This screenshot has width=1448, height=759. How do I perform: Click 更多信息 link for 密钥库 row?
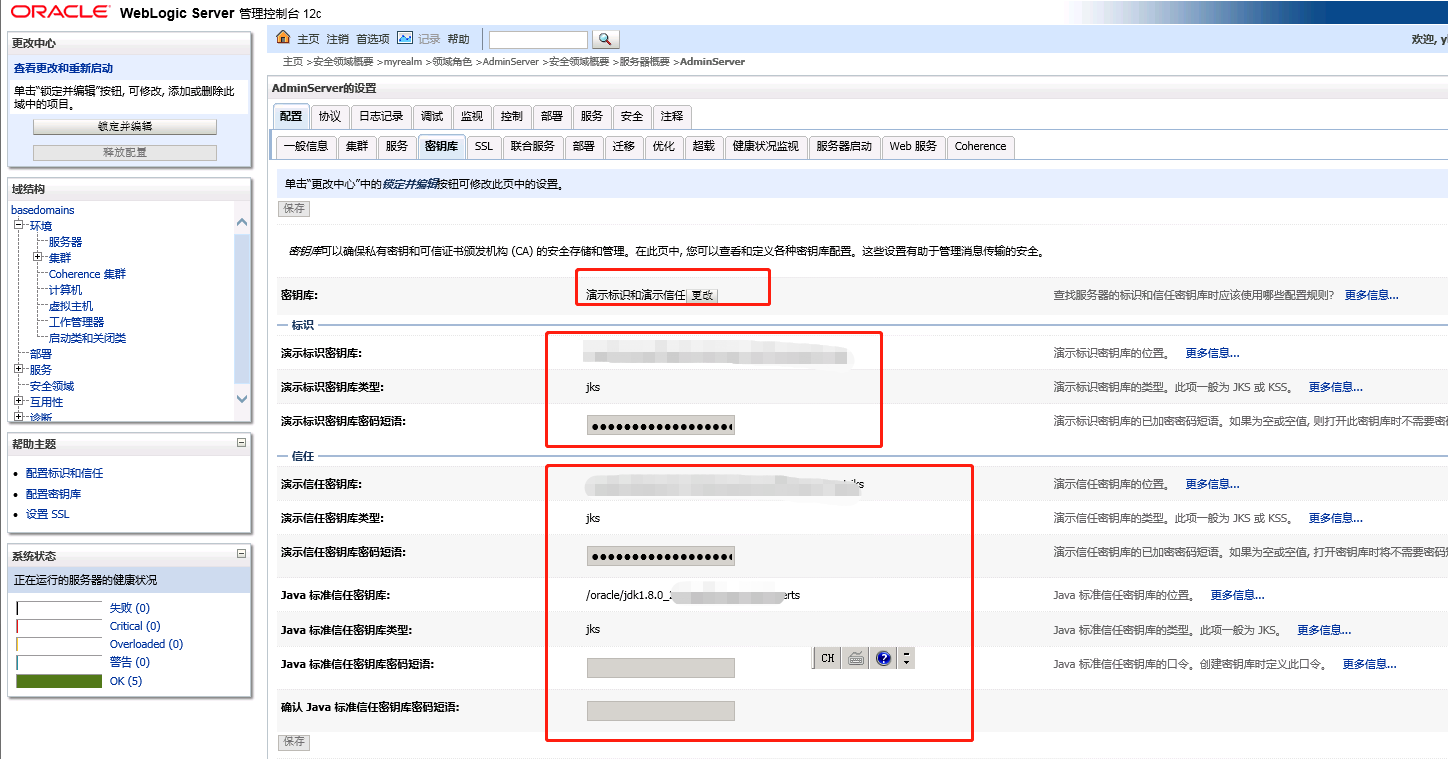[x=1372, y=295]
